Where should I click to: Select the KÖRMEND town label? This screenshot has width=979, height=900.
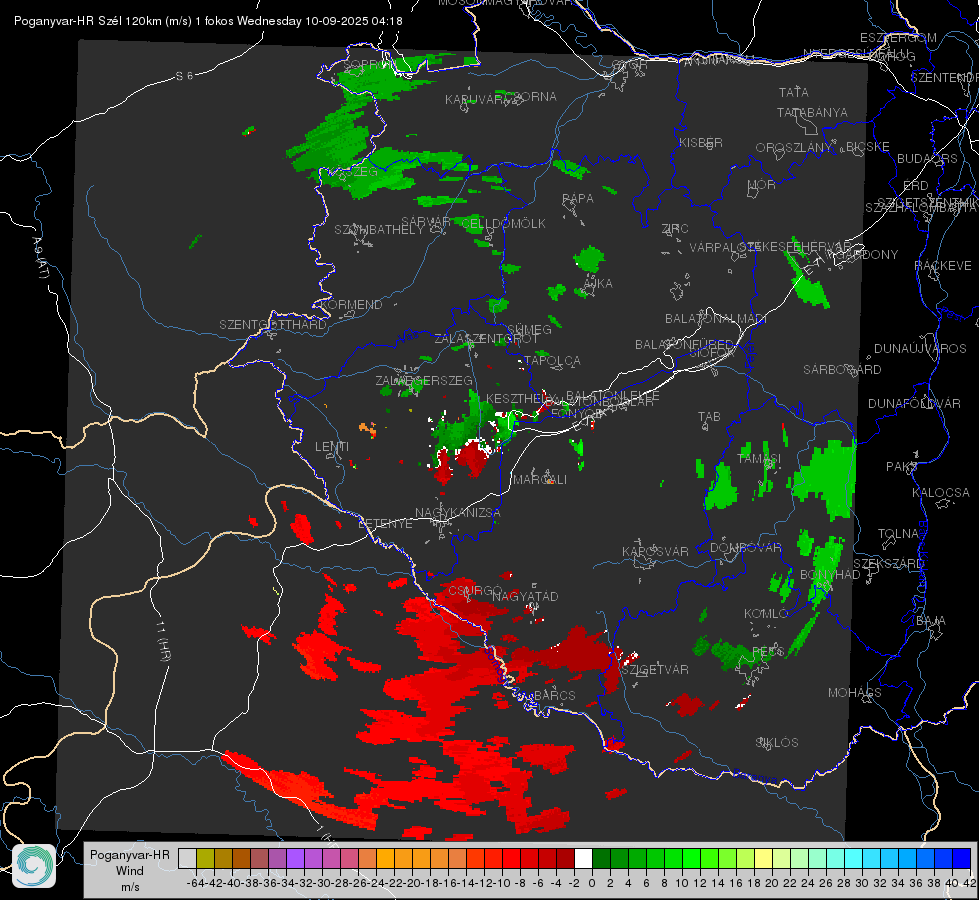pyautogui.click(x=351, y=305)
